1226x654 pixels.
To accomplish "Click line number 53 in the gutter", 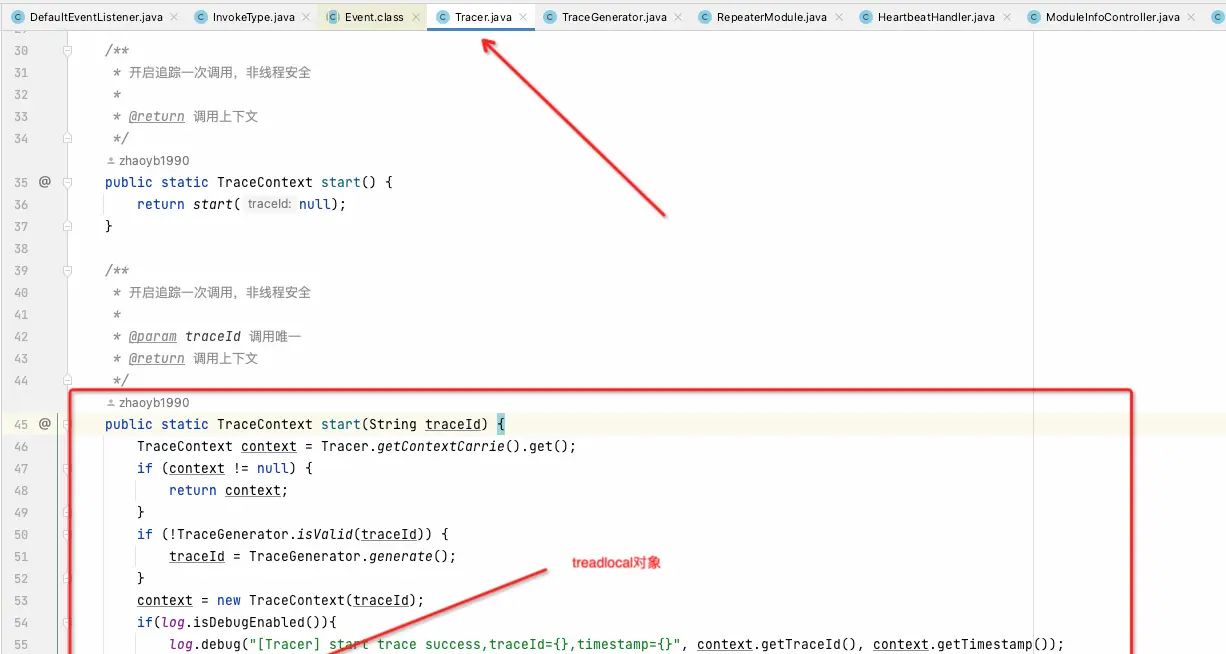I will tap(21, 600).
